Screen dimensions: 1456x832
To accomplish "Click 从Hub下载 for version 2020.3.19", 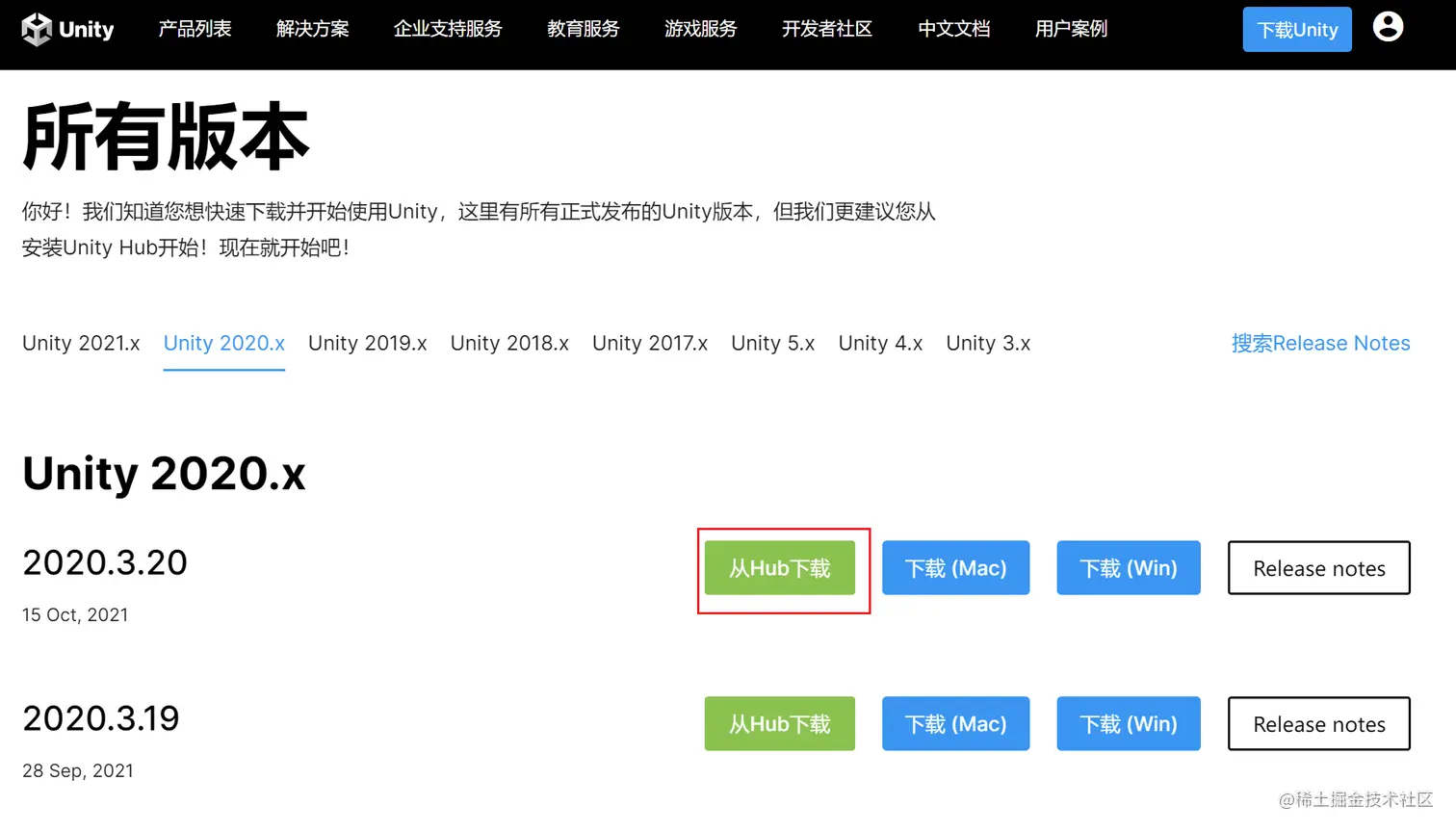I will pyautogui.click(x=780, y=724).
